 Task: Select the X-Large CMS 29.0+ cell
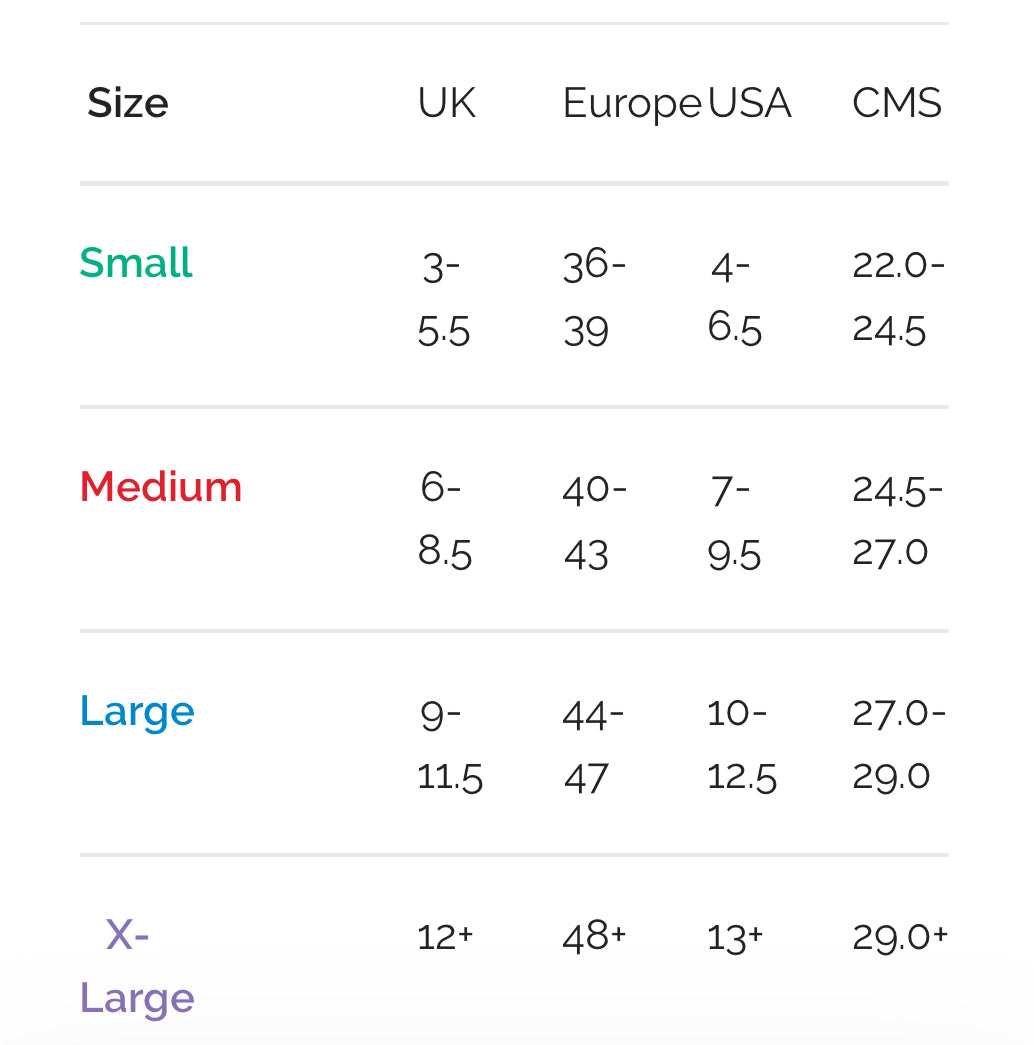pyautogui.click(x=900, y=937)
